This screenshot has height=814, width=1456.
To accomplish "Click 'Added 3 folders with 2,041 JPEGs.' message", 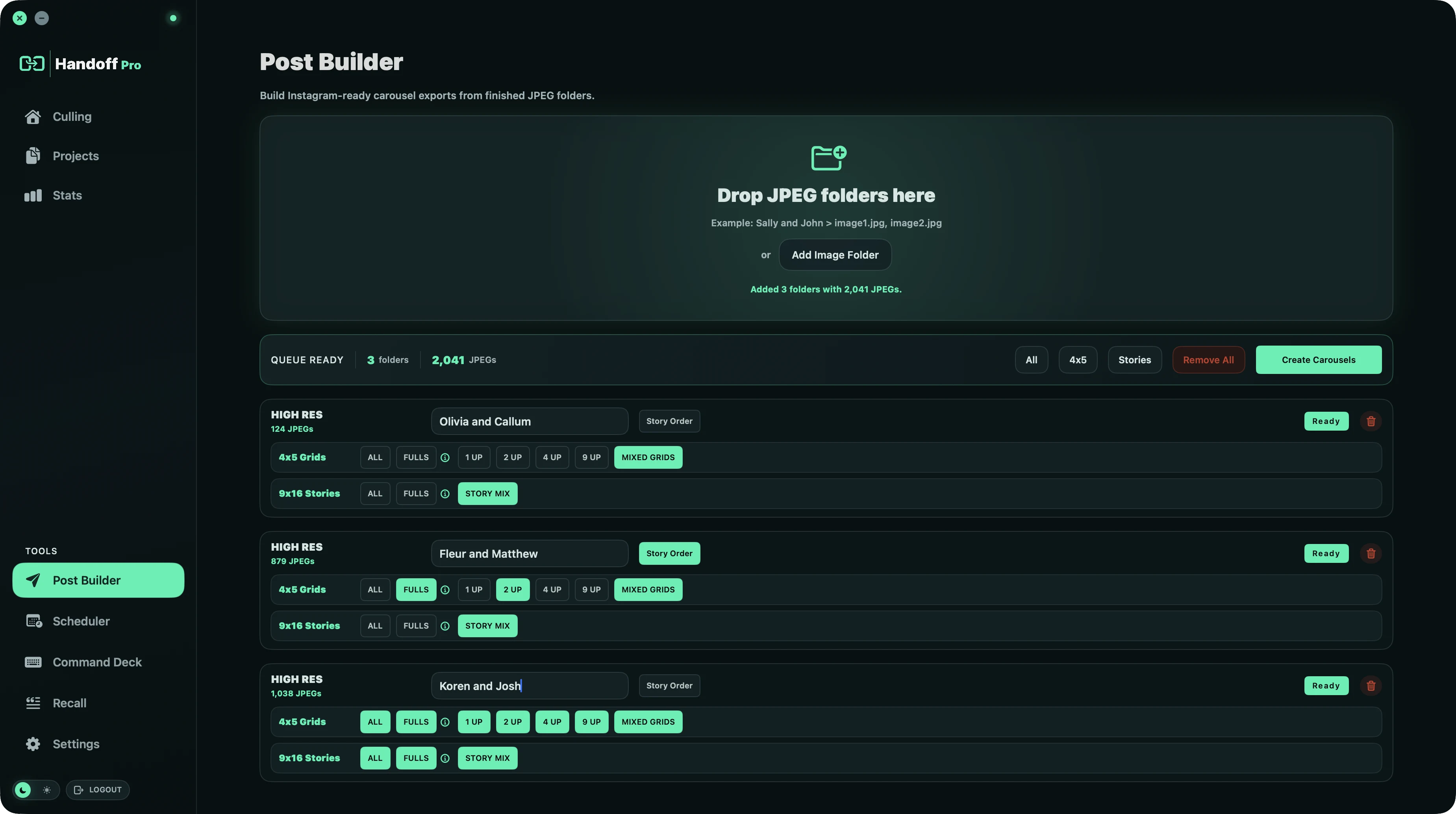I will 826,289.
